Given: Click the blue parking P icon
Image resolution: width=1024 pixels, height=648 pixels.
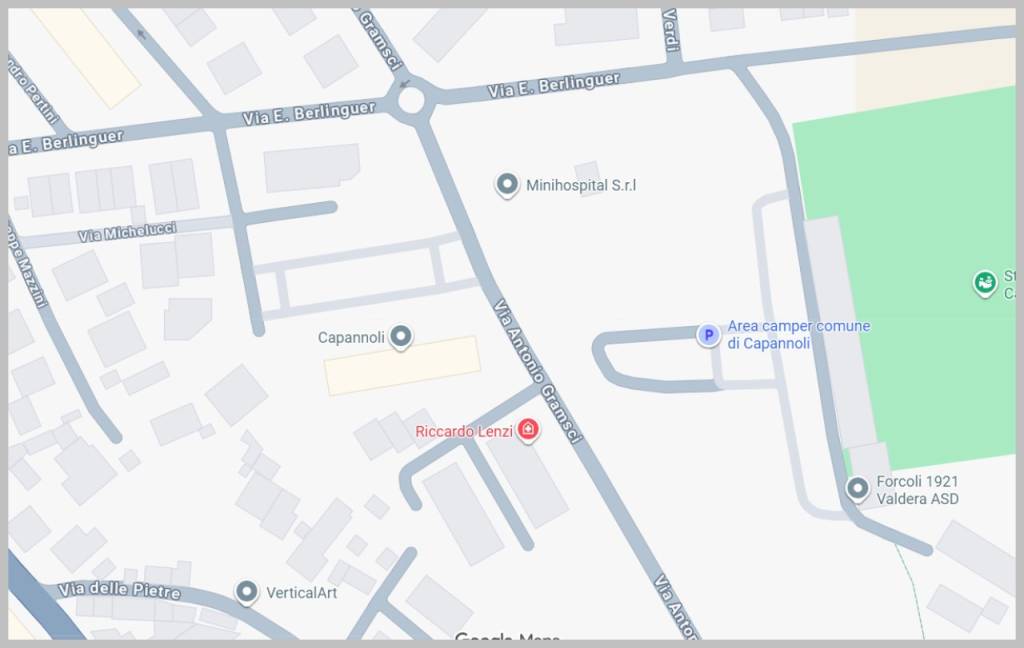Looking at the screenshot, I should click(x=708, y=335).
